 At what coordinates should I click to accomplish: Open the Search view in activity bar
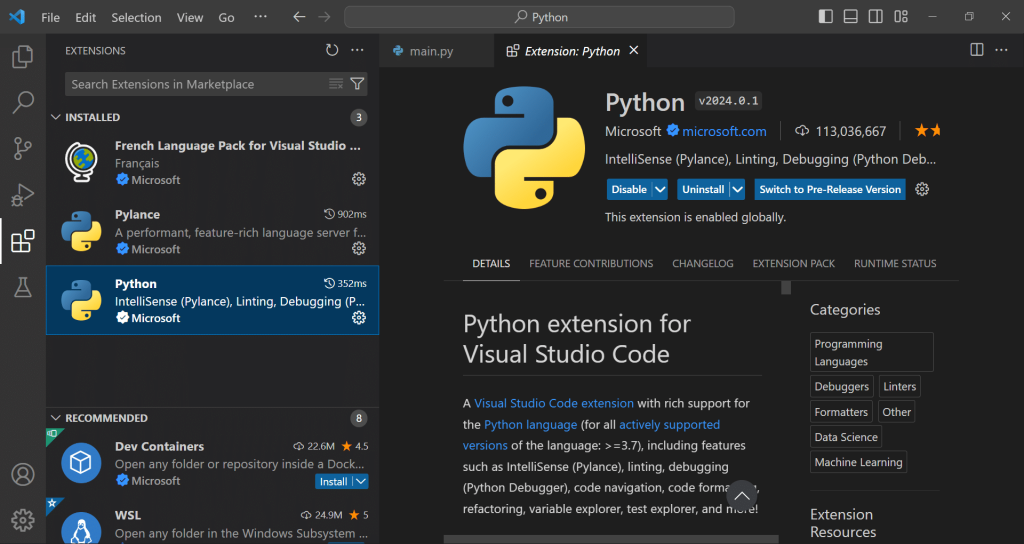[23, 103]
